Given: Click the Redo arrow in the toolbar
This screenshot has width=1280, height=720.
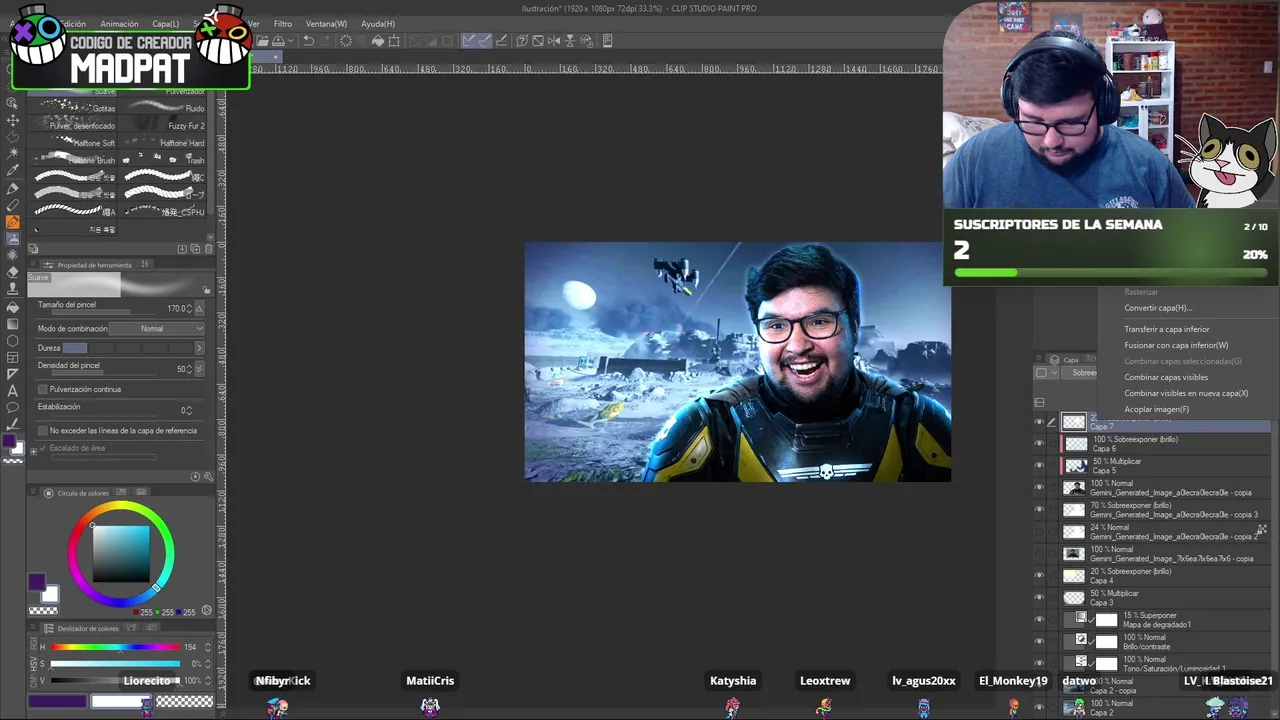Looking at the screenshot, I should pos(326,41).
